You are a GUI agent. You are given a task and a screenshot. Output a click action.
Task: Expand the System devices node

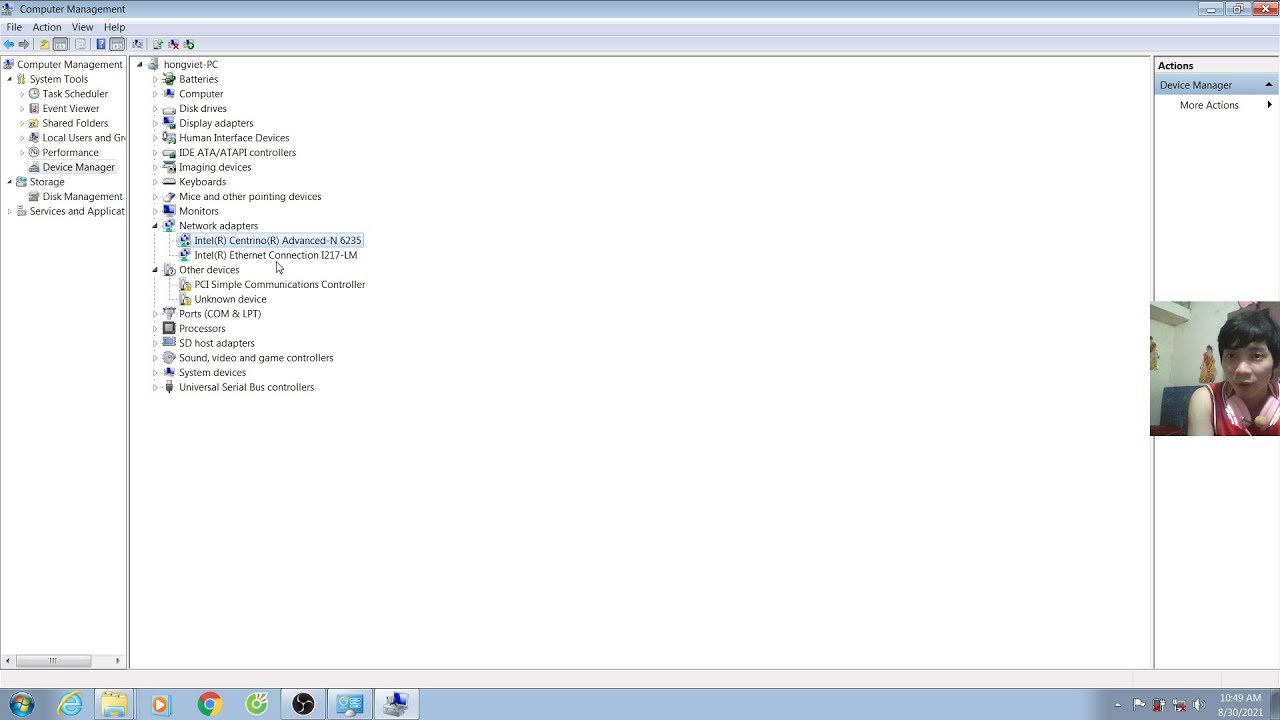(155, 372)
